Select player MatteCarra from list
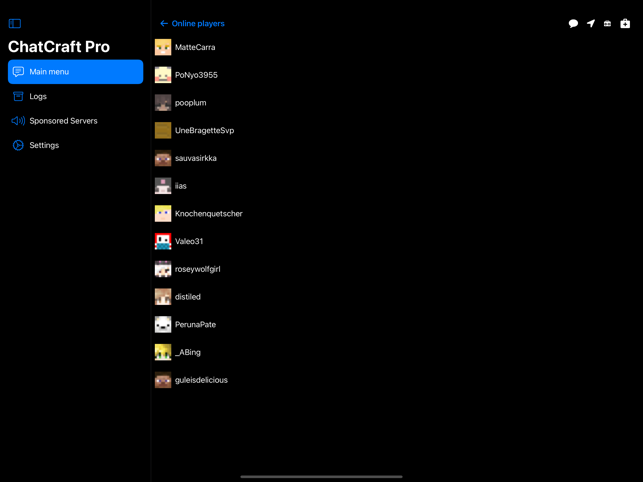643x482 pixels. click(195, 47)
